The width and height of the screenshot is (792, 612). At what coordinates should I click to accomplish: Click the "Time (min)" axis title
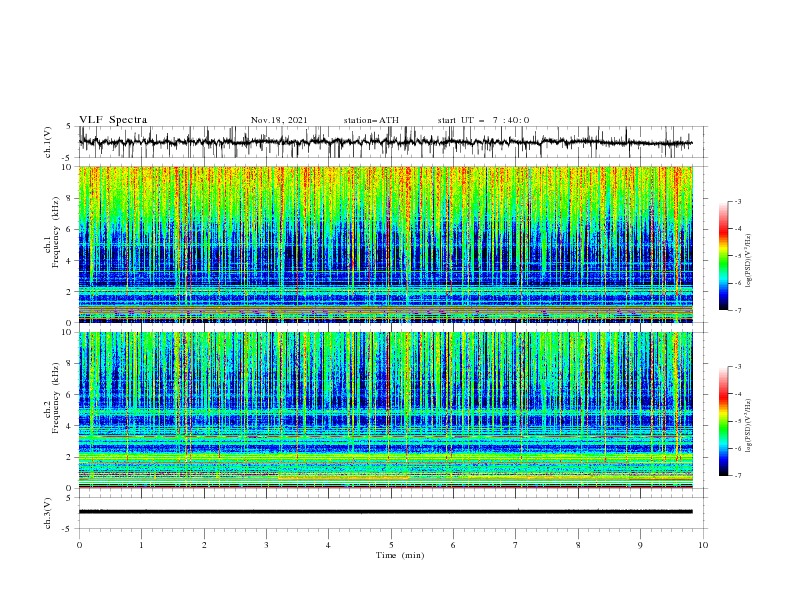[400, 555]
